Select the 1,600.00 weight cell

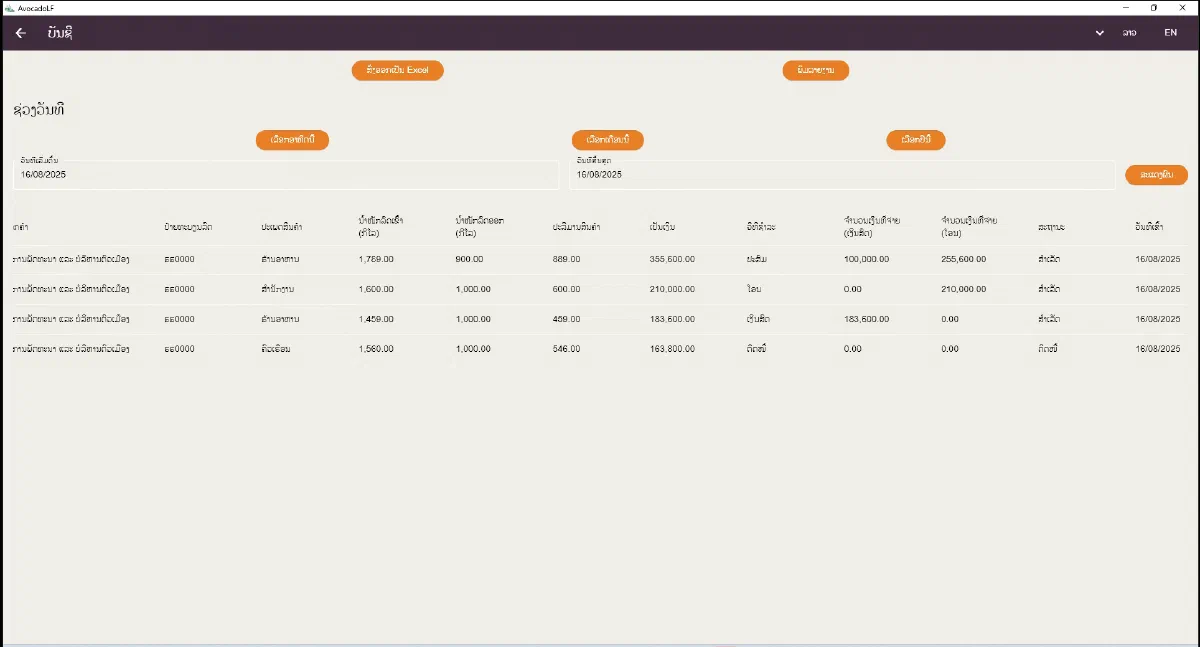point(376,289)
